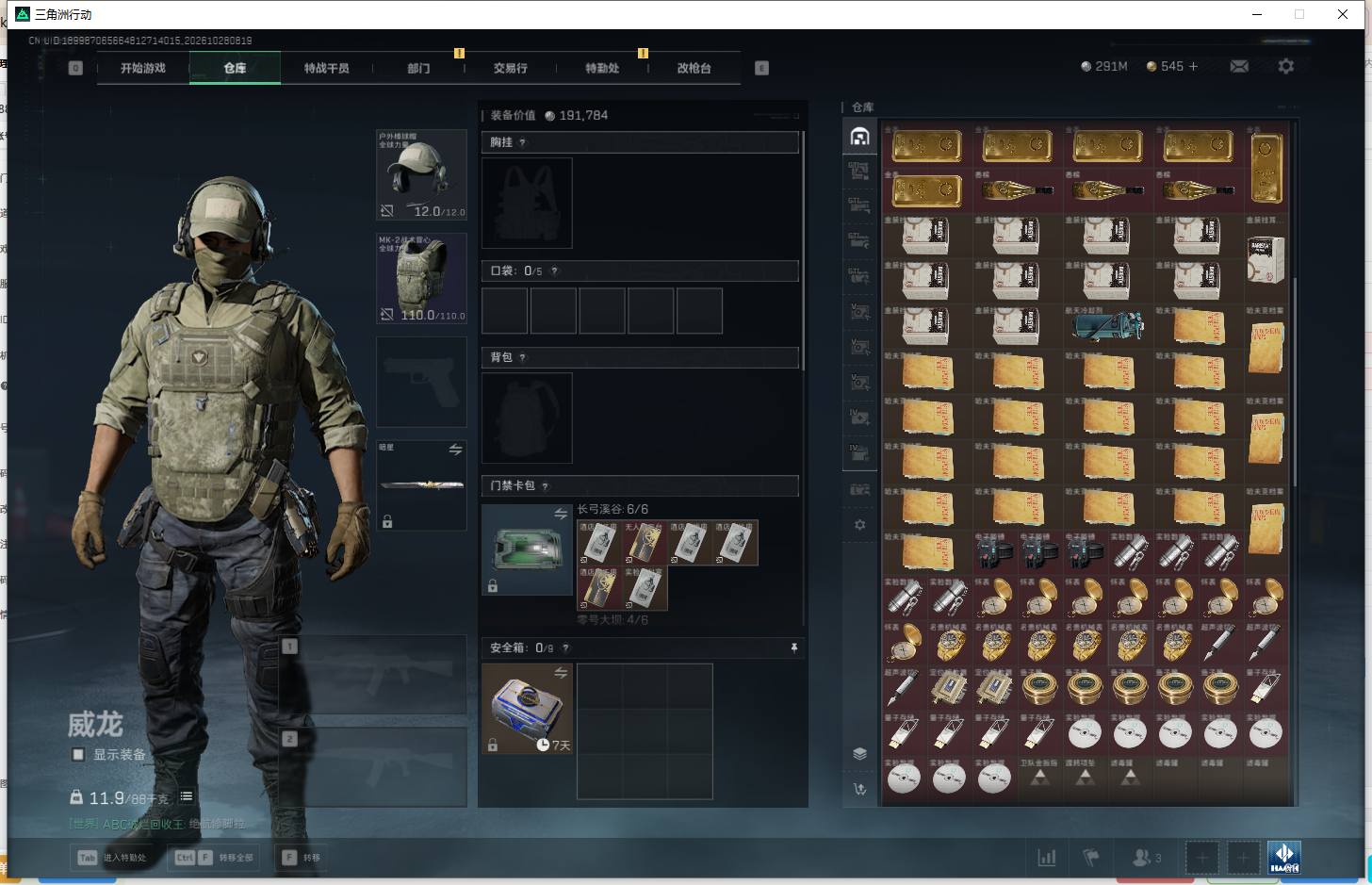Select the tall gold bar in the warehouse
Screen dimensions: 1372x885
[1266, 169]
